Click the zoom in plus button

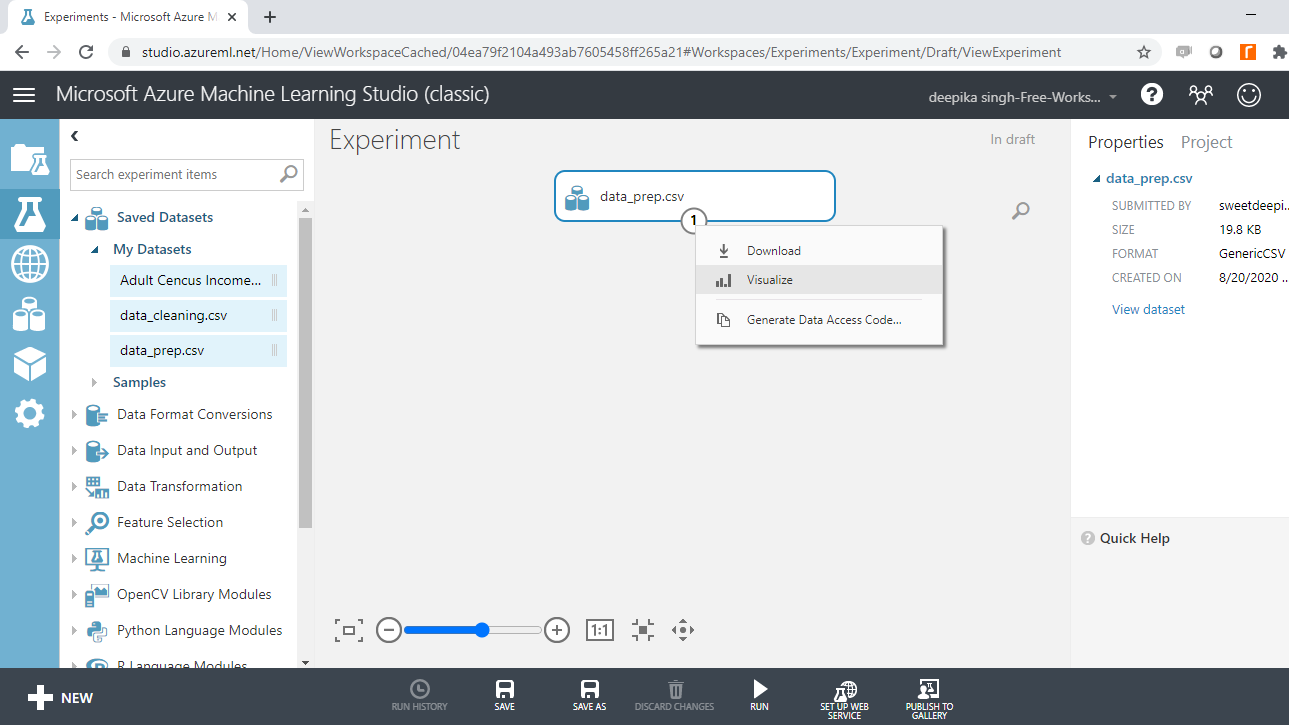(557, 630)
